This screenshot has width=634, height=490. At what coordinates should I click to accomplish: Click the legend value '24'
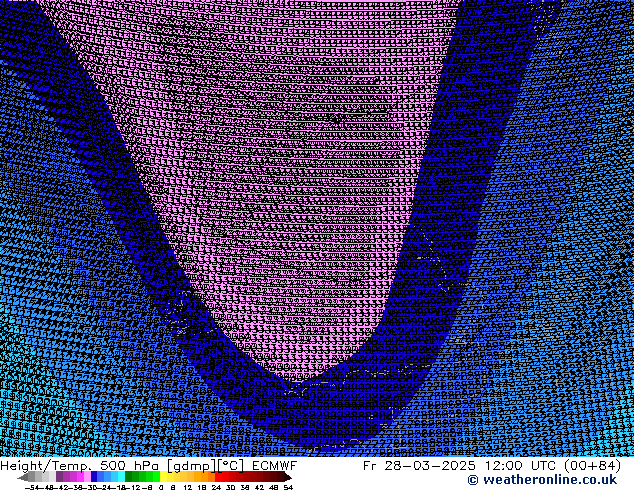click(x=216, y=487)
